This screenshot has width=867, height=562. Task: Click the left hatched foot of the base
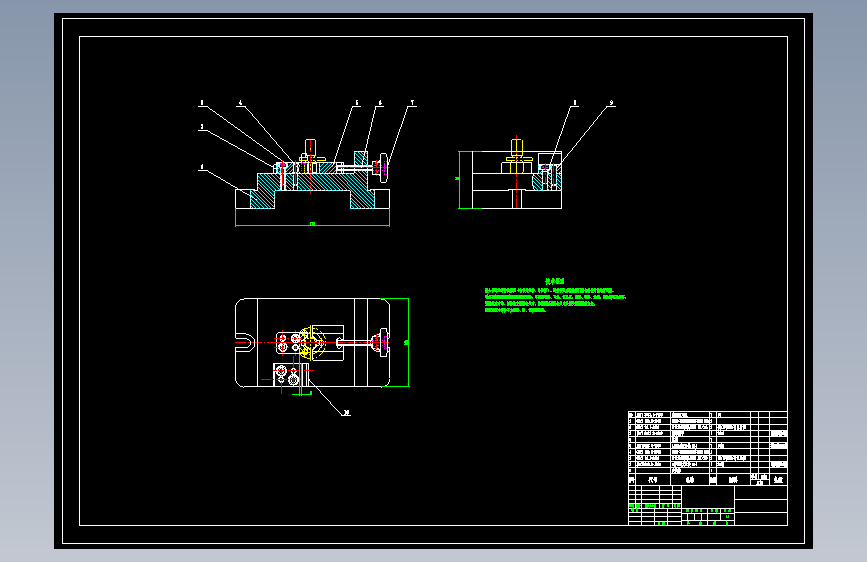coord(262,199)
